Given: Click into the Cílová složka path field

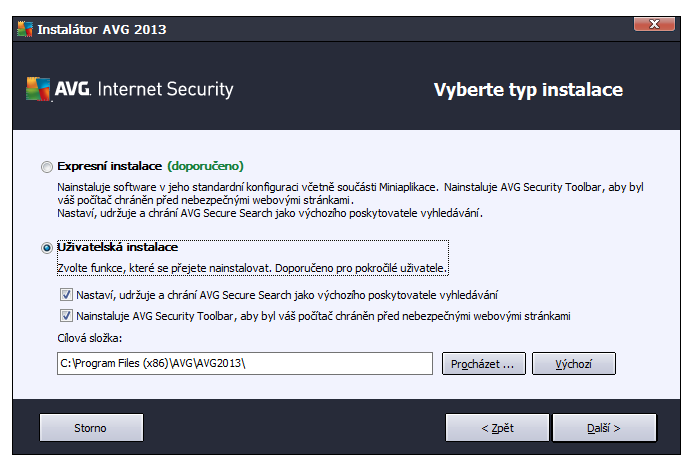Looking at the screenshot, I should [x=245, y=363].
